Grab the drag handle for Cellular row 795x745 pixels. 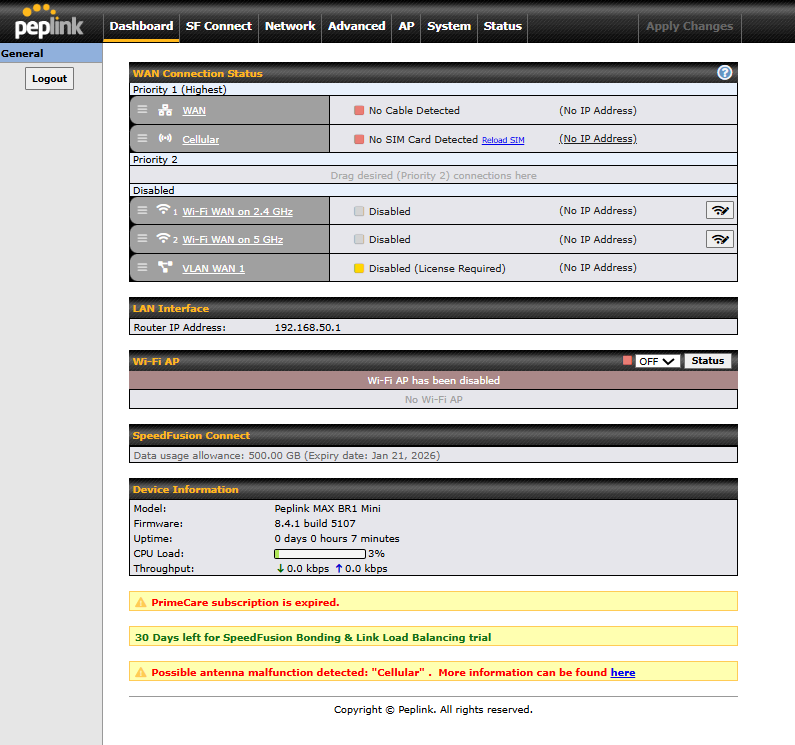point(142,138)
